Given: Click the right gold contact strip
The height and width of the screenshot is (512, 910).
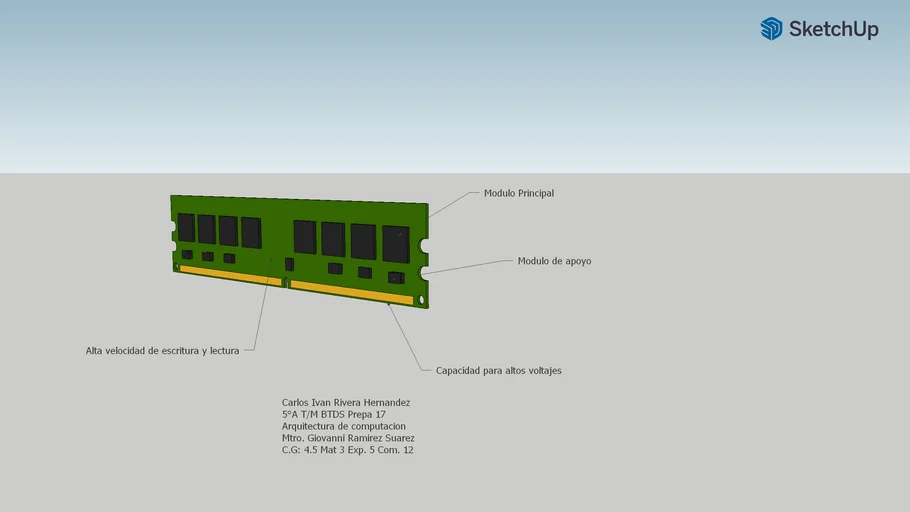Looking at the screenshot, I should click(x=351, y=292).
